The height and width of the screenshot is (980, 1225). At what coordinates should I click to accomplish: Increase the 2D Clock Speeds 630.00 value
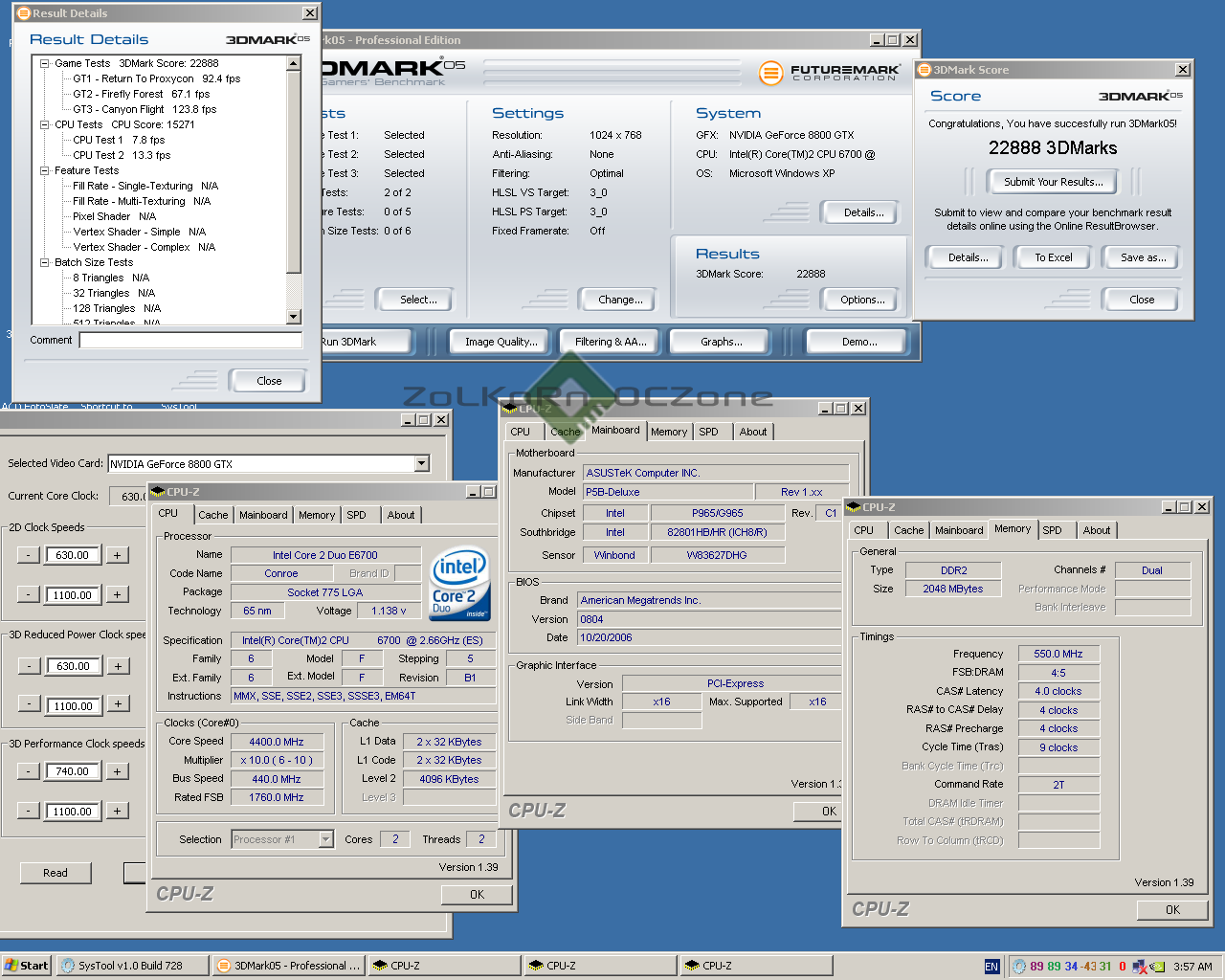[117, 555]
